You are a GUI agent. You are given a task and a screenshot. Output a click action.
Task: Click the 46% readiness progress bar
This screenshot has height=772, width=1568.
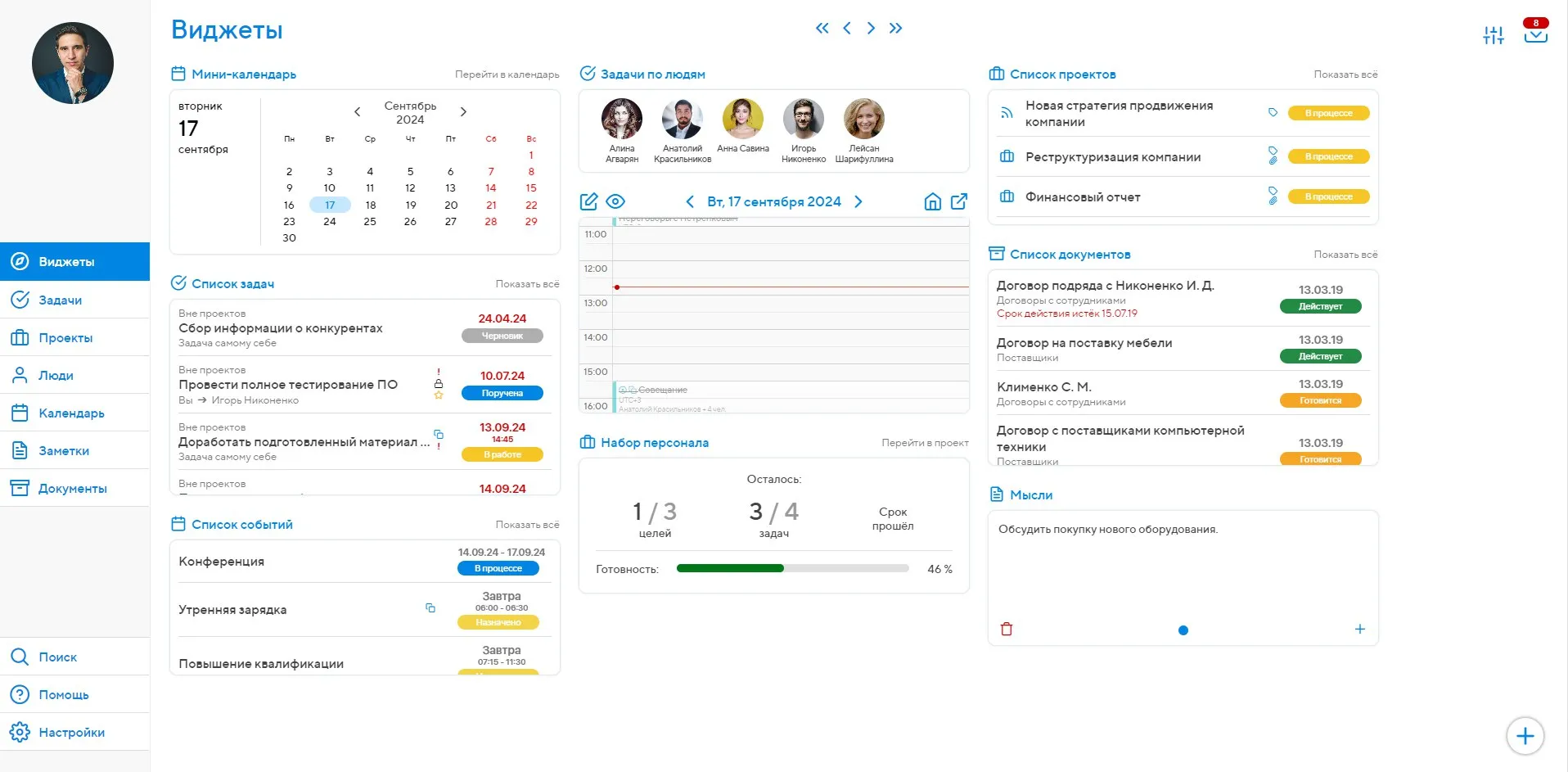pyautogui.click(x=791, y=567)
